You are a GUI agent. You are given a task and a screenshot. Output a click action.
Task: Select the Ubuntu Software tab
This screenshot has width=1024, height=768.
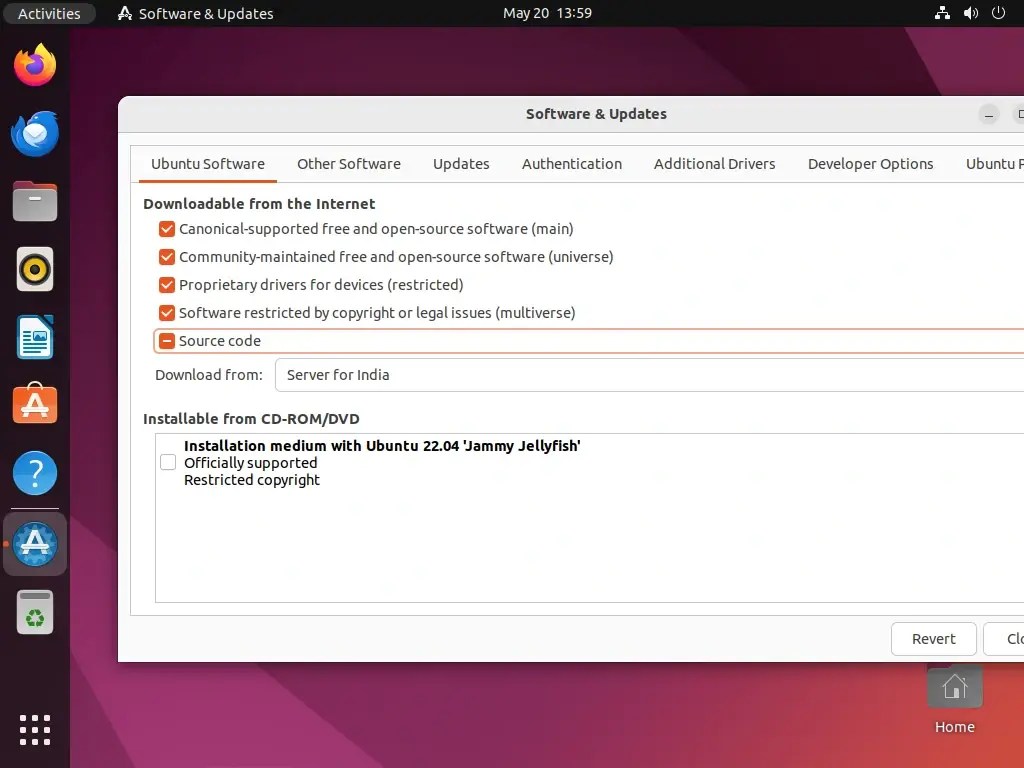tap(208, 164)
